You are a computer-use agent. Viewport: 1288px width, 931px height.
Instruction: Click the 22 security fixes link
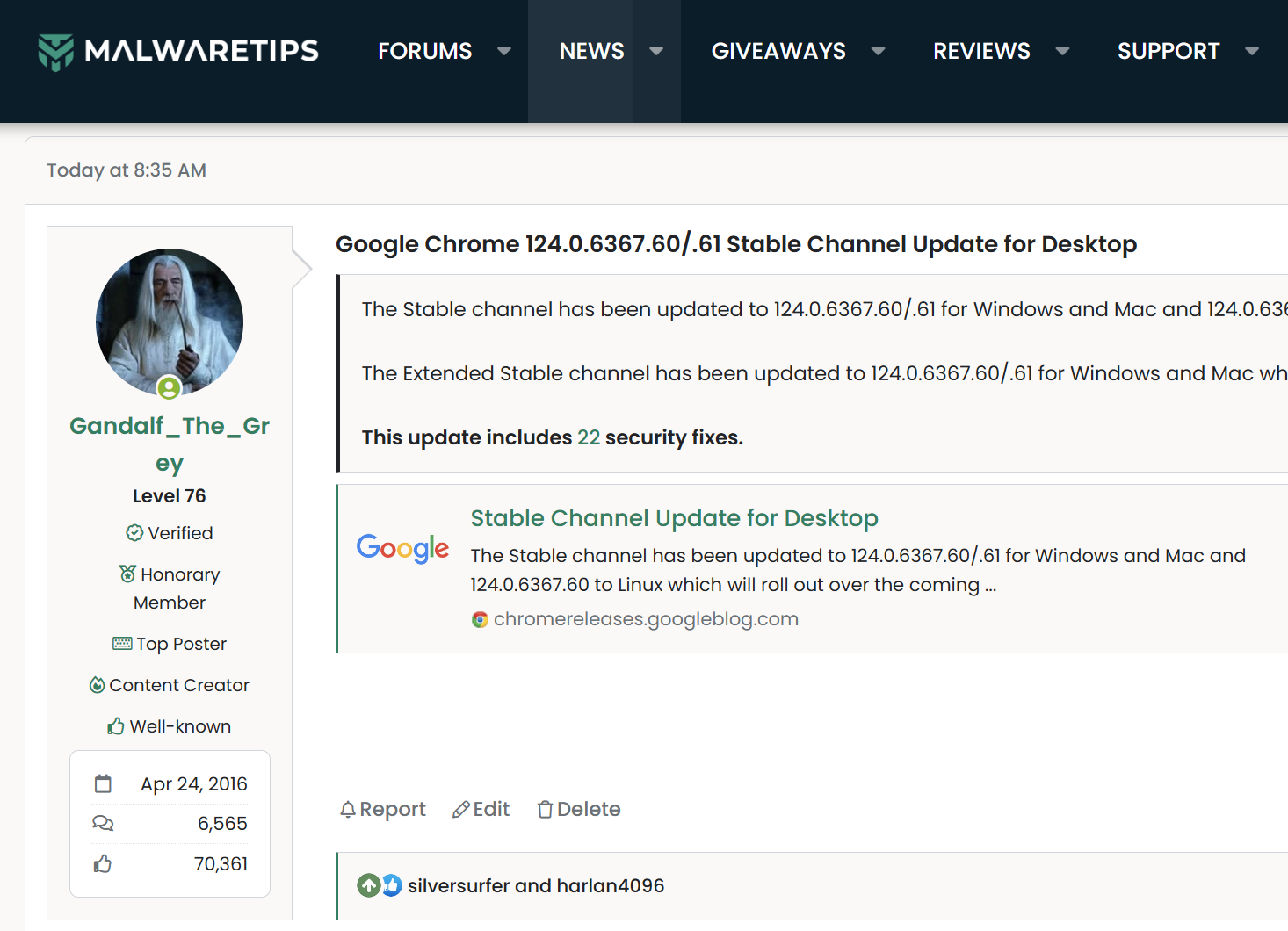(x=589, y=437)
